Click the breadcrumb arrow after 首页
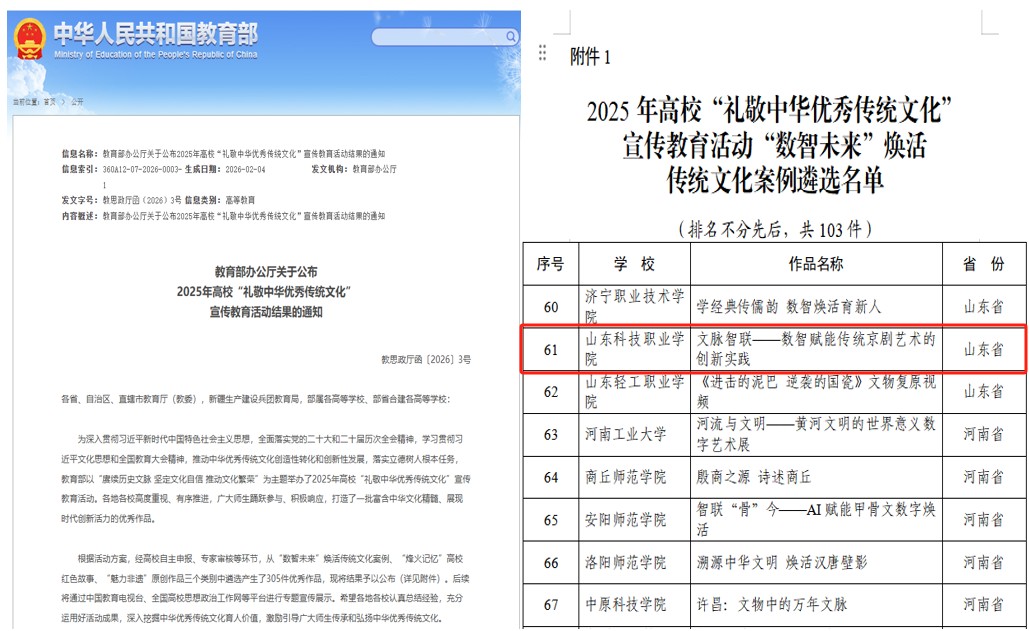Viewport: 1029px width, 631px height. pyautogui.click(x=63, y=102)
